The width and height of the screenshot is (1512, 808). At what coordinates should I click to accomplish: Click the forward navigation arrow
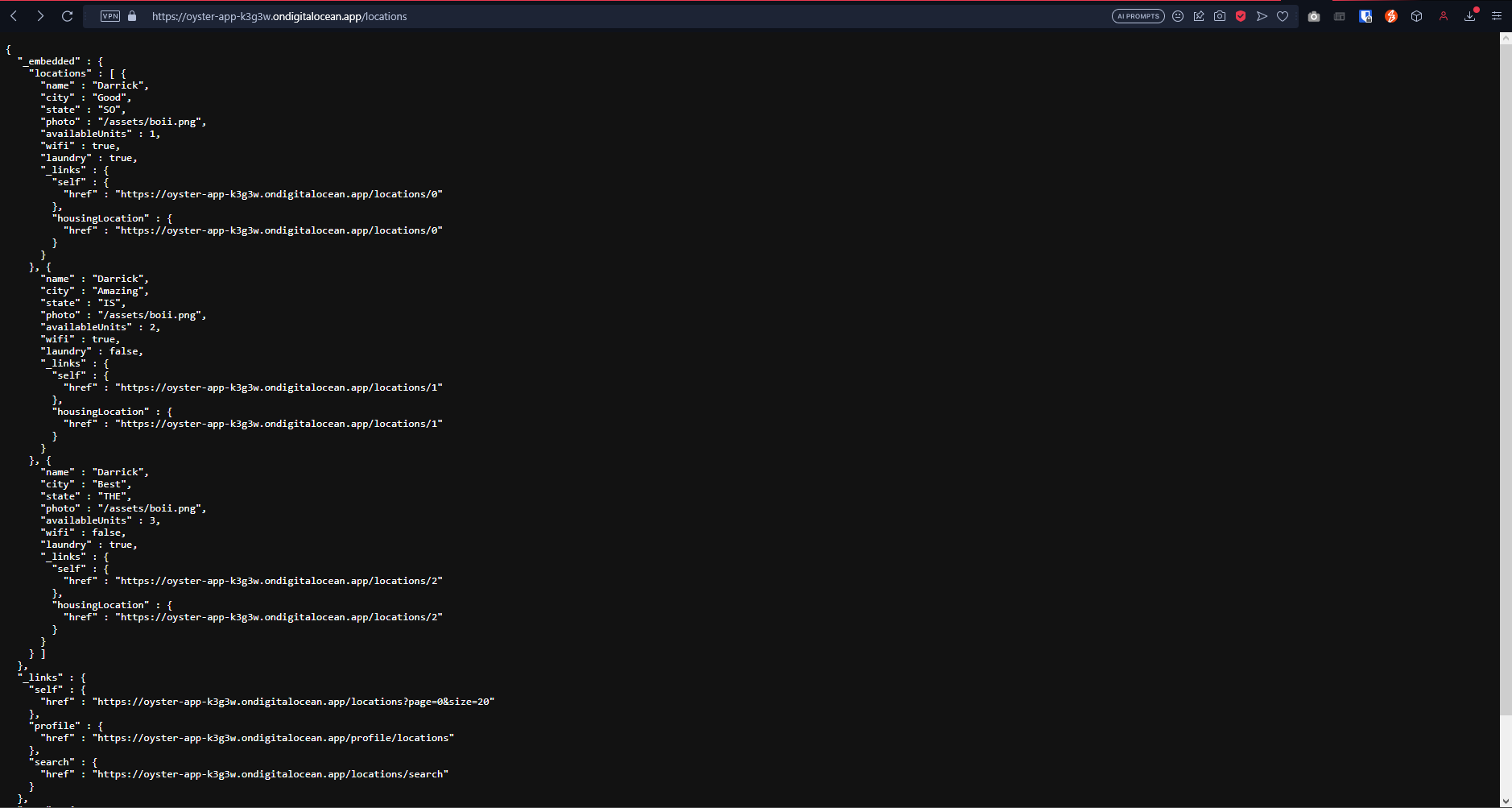pyautogui.click(x=40, y=16)
